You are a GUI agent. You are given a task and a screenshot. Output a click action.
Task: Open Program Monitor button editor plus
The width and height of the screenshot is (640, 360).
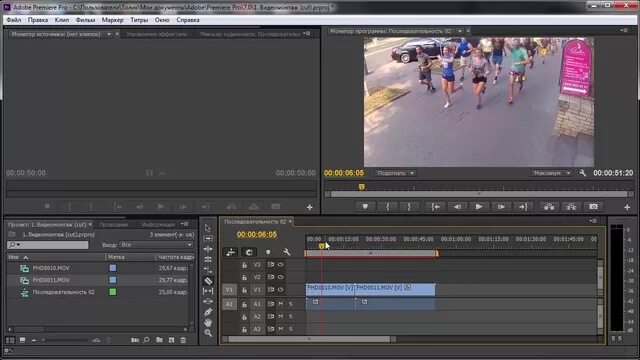(627, 207)
